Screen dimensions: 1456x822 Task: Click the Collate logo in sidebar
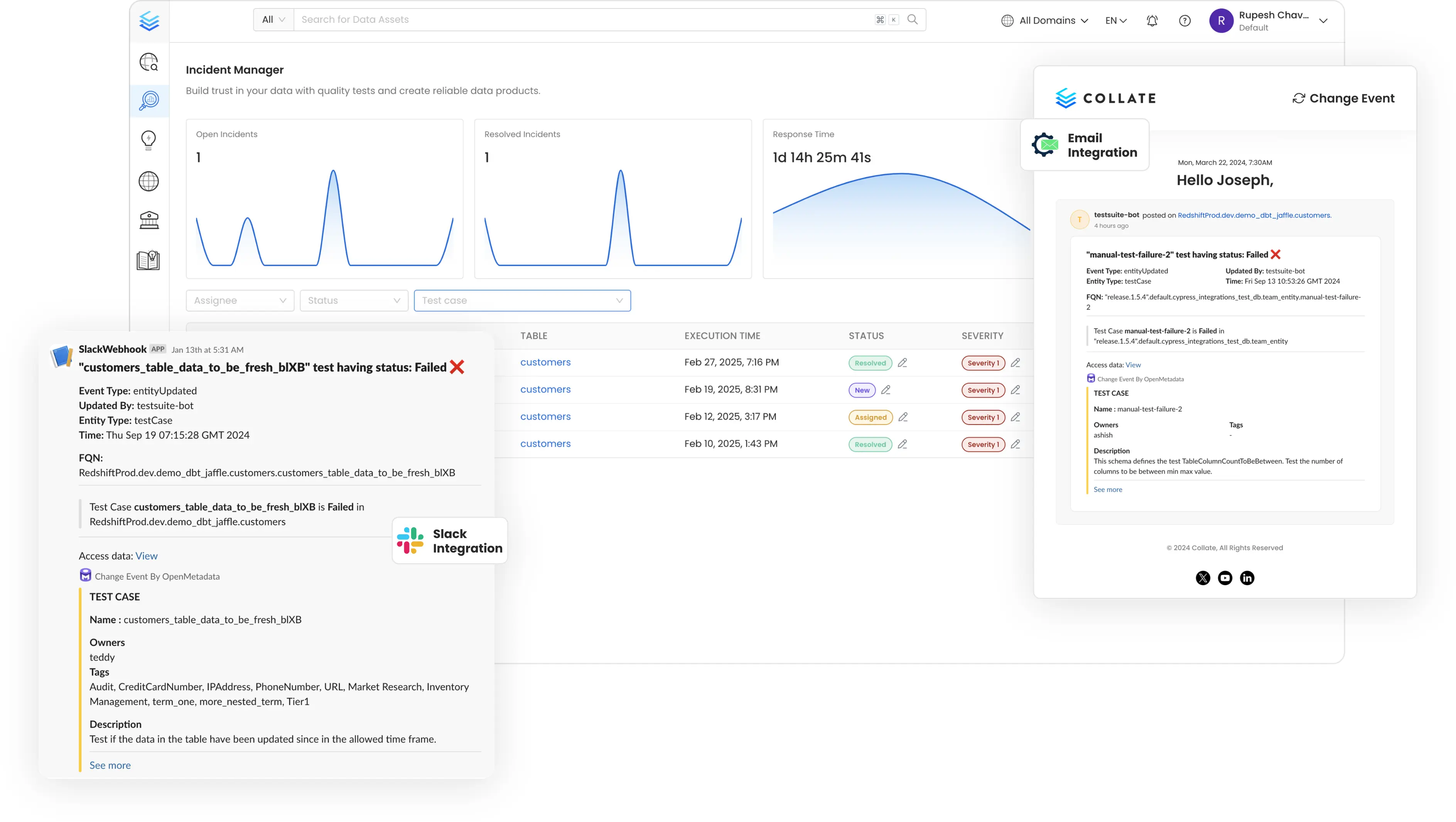pyautogui.click(x=149, y=21)
